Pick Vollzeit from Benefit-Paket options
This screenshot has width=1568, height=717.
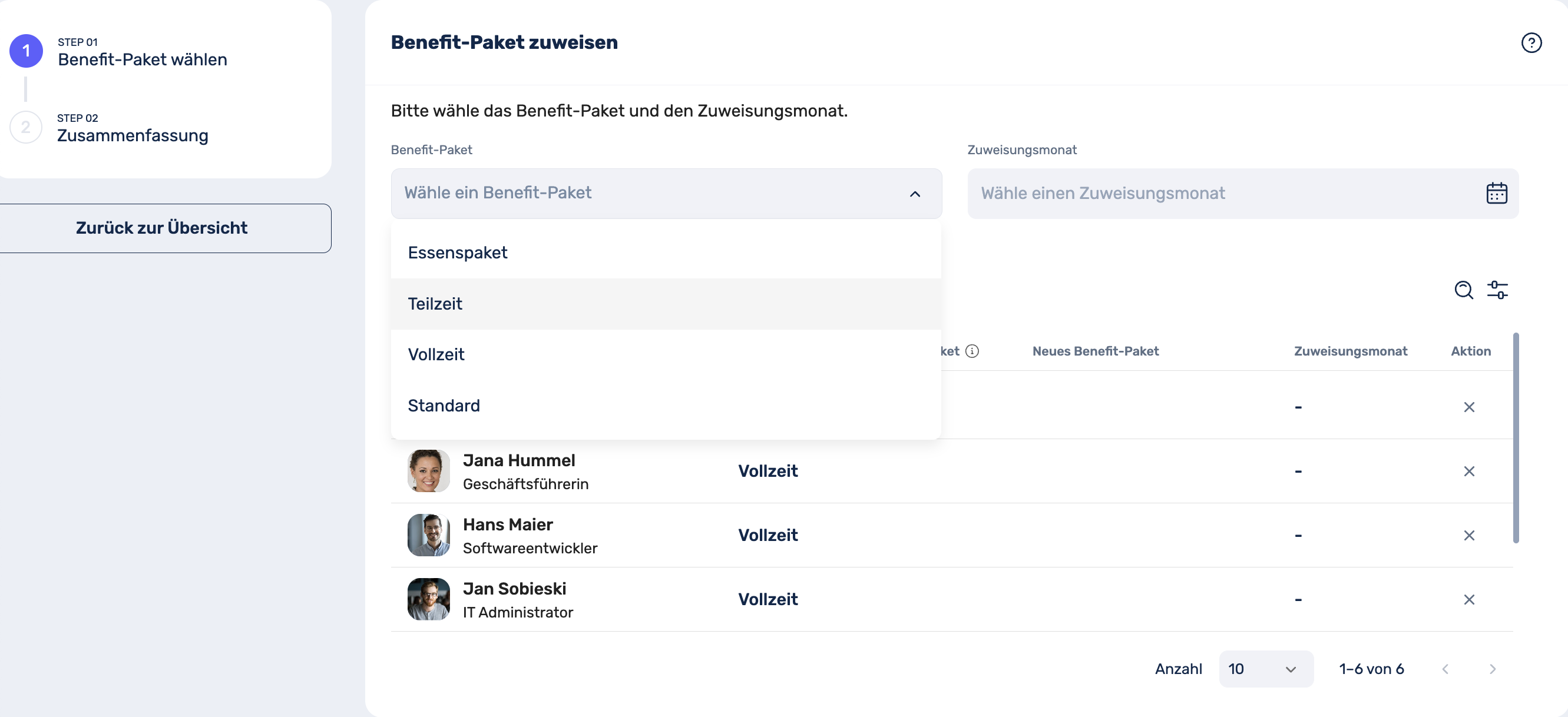(x=436, y=354)
